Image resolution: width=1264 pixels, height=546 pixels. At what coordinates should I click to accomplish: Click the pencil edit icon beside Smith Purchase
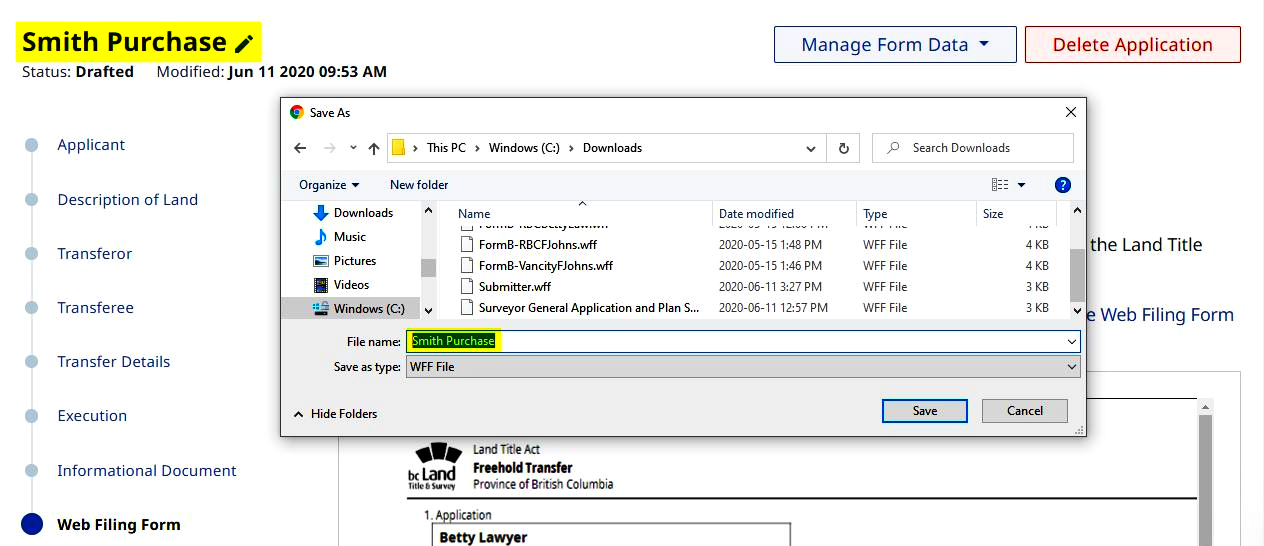click(244, 44)
